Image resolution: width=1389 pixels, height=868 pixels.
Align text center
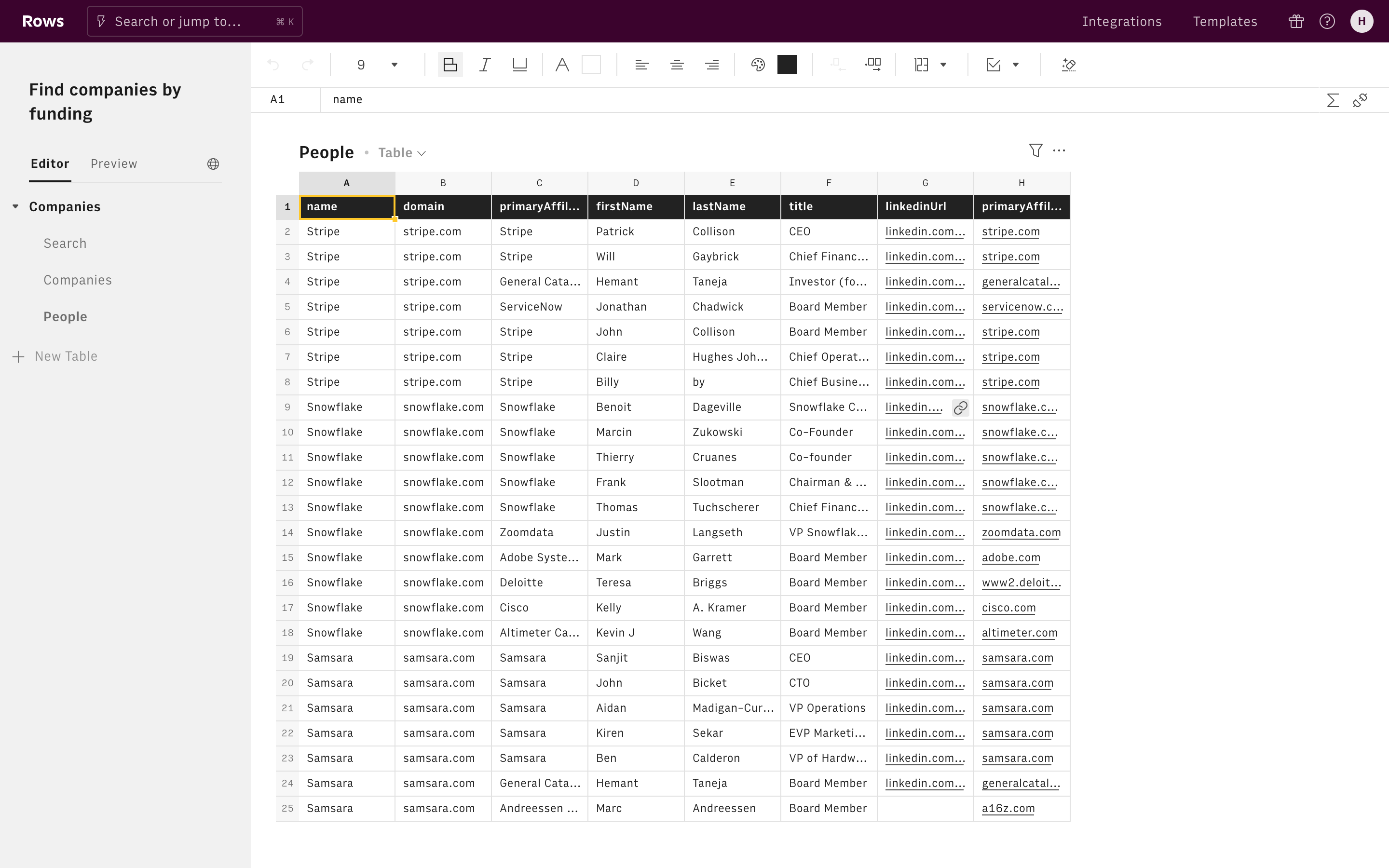[x=677, y=65]
